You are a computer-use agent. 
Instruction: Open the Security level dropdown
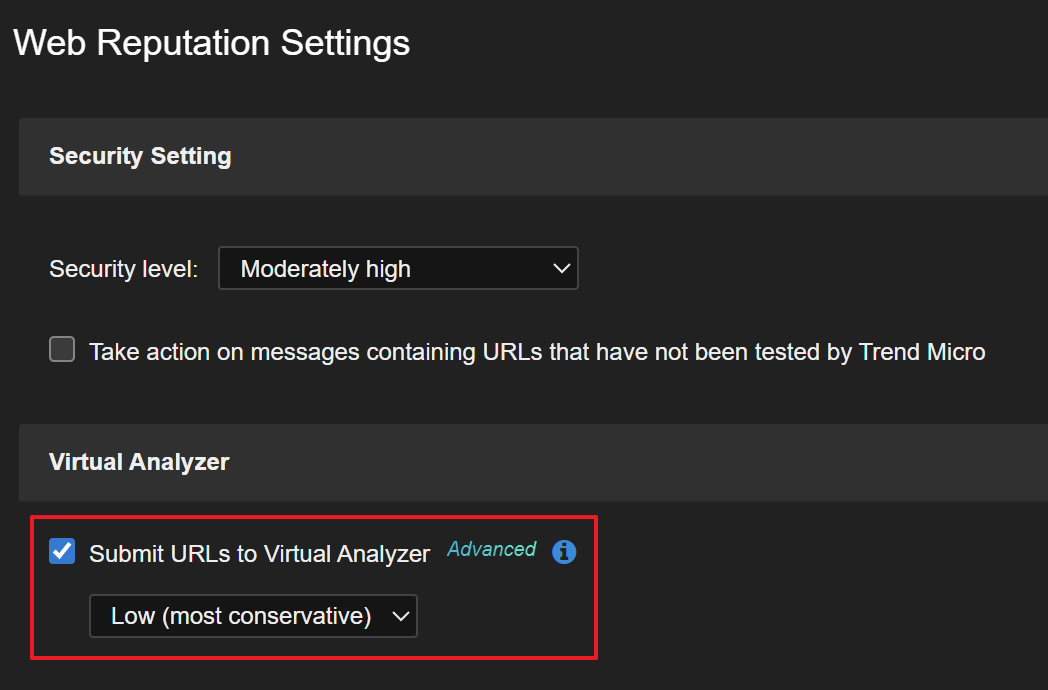tap(398, 269)
